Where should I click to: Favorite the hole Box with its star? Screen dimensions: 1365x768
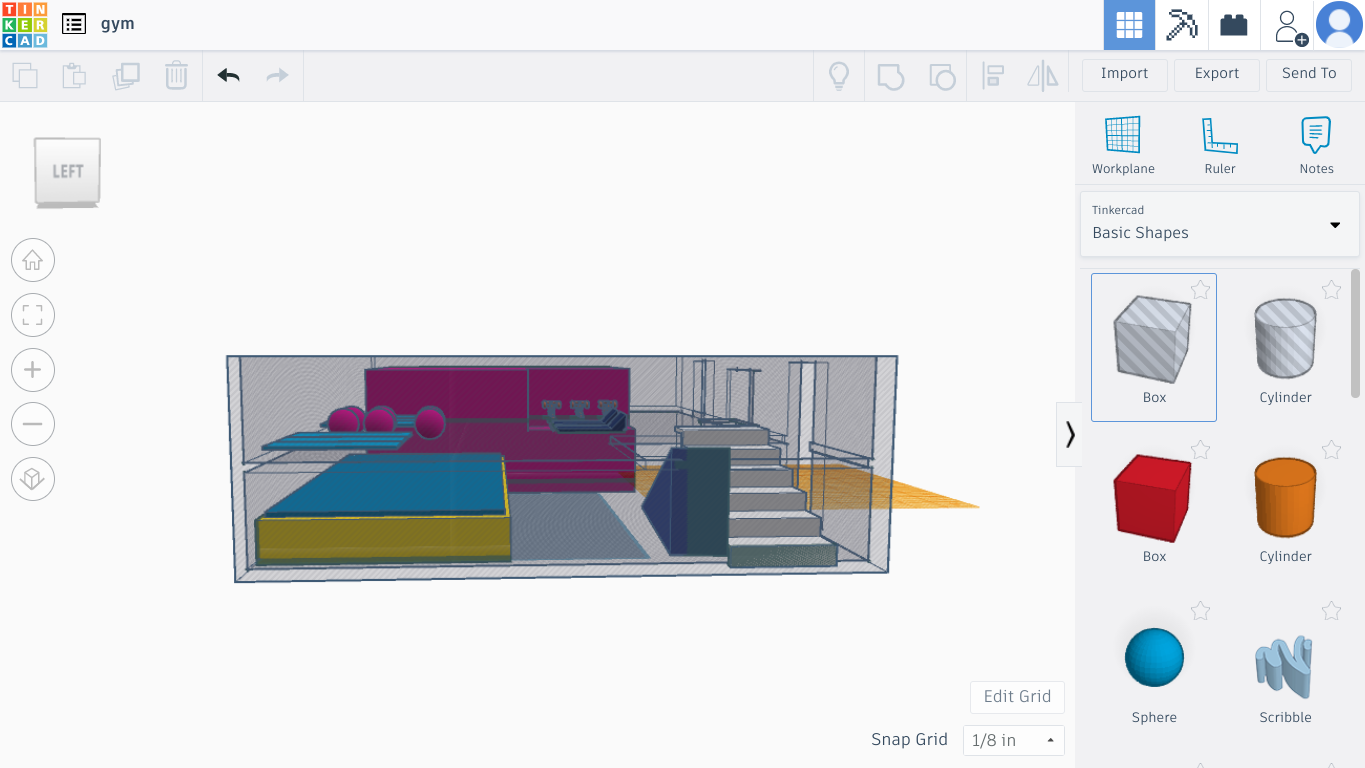(x=1201, y=290)
